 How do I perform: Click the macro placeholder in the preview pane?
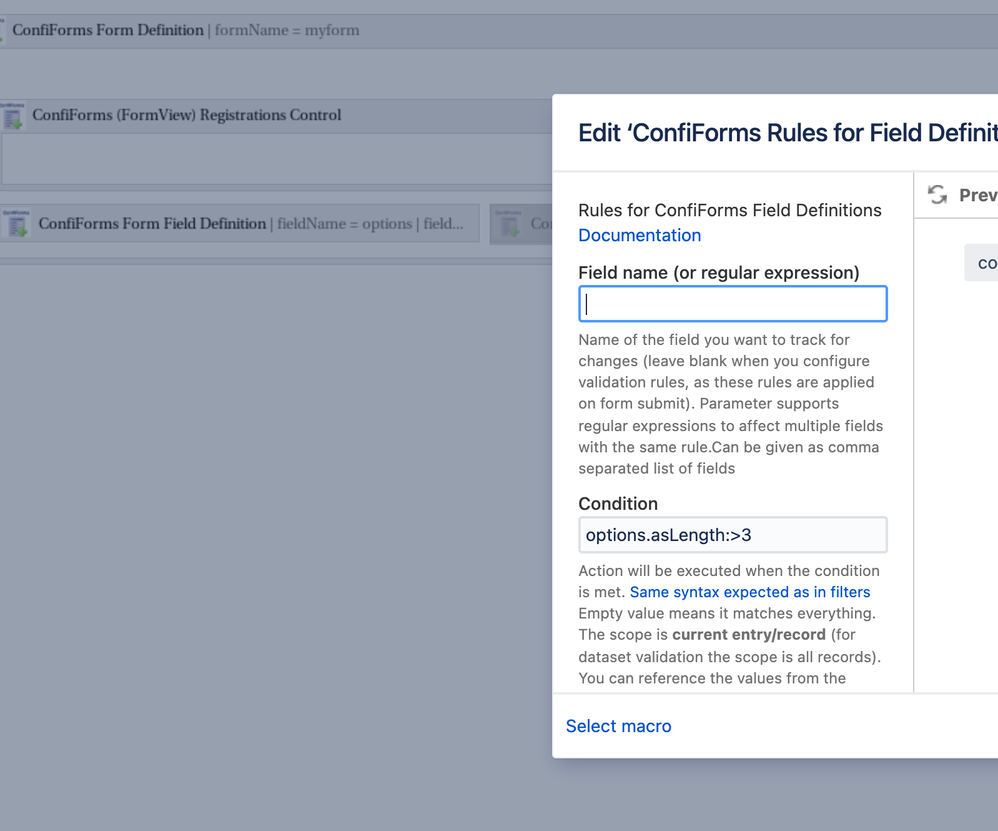point(982,264)
